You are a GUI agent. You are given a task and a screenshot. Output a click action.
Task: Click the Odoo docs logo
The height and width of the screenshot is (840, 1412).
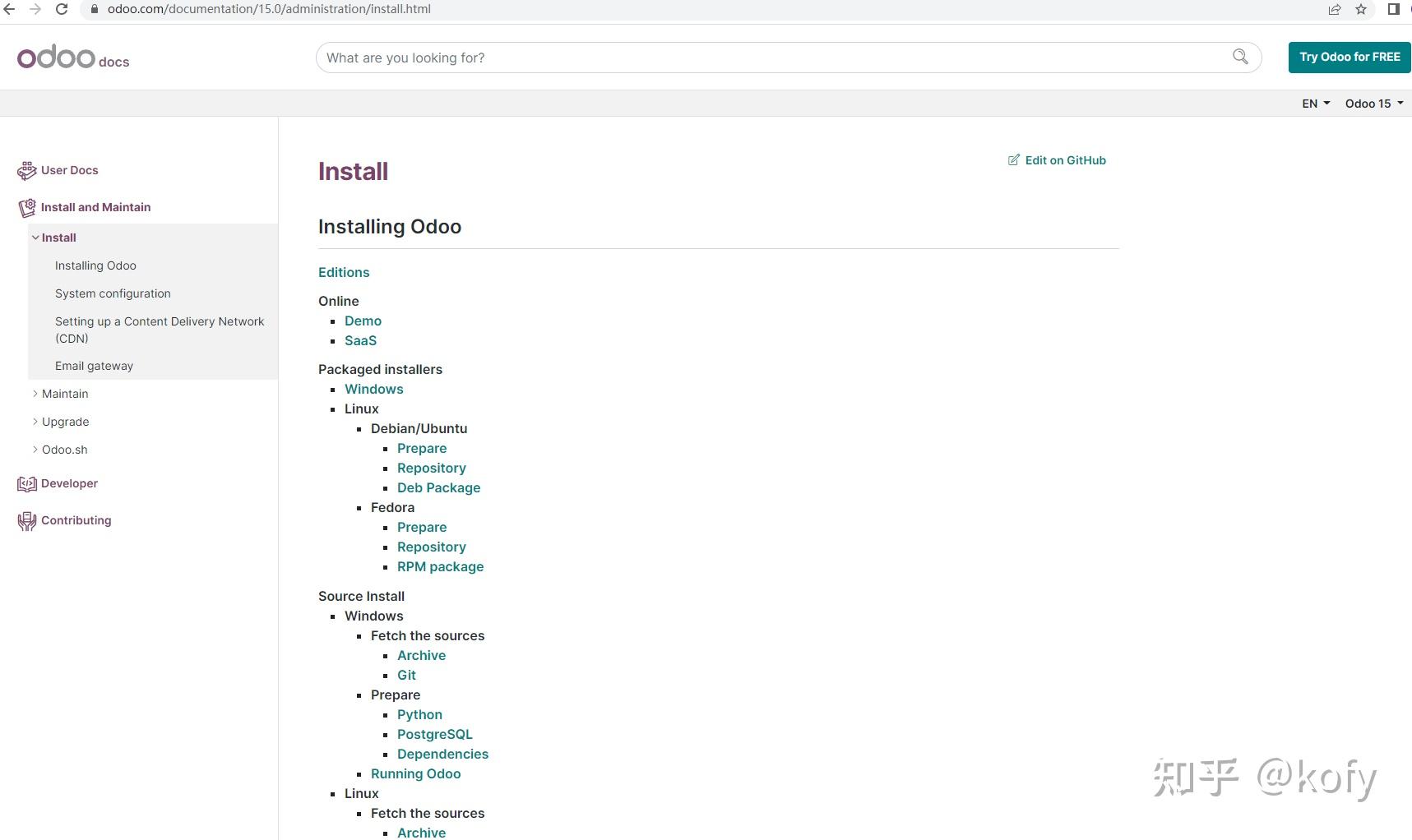tap(73, 58)
